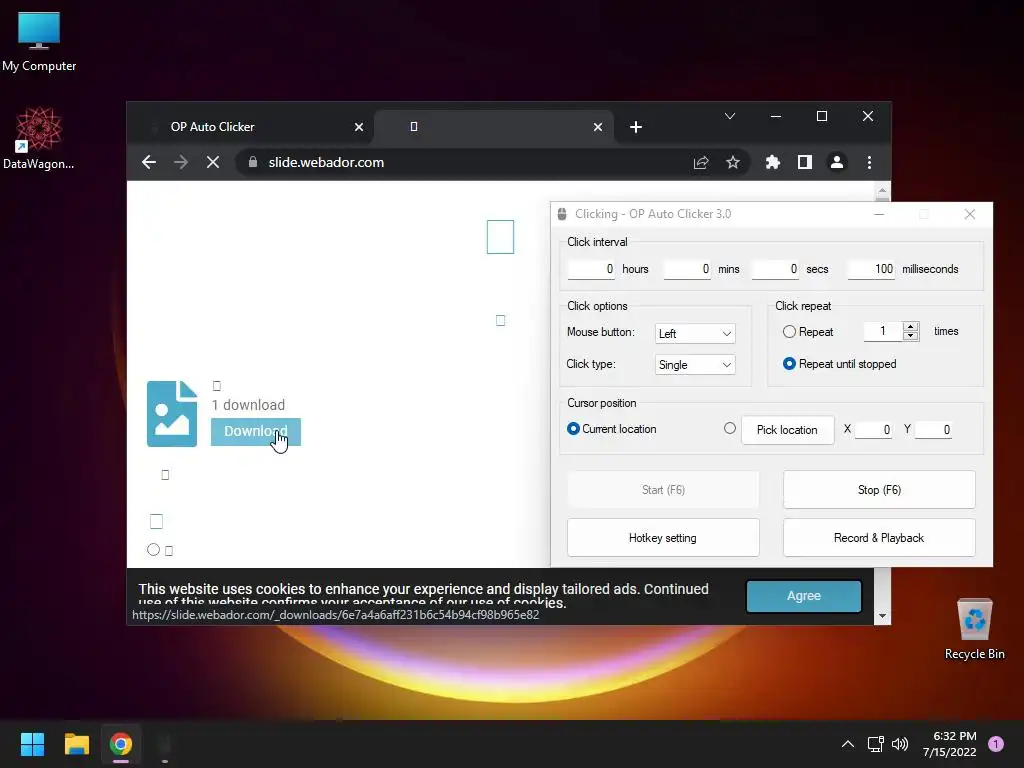Agree to the cookie notice

point(804,596)
